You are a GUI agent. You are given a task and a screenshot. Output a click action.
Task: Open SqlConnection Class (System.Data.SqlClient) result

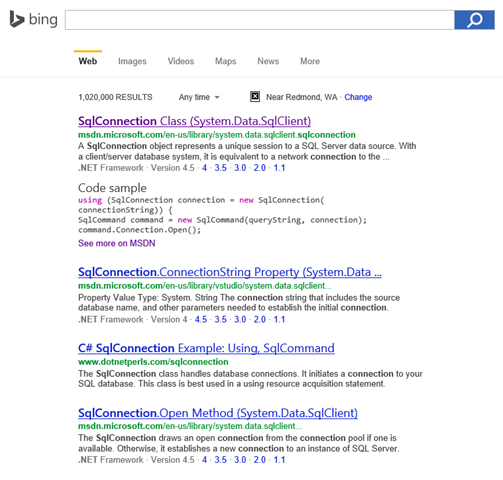(194, 121)
